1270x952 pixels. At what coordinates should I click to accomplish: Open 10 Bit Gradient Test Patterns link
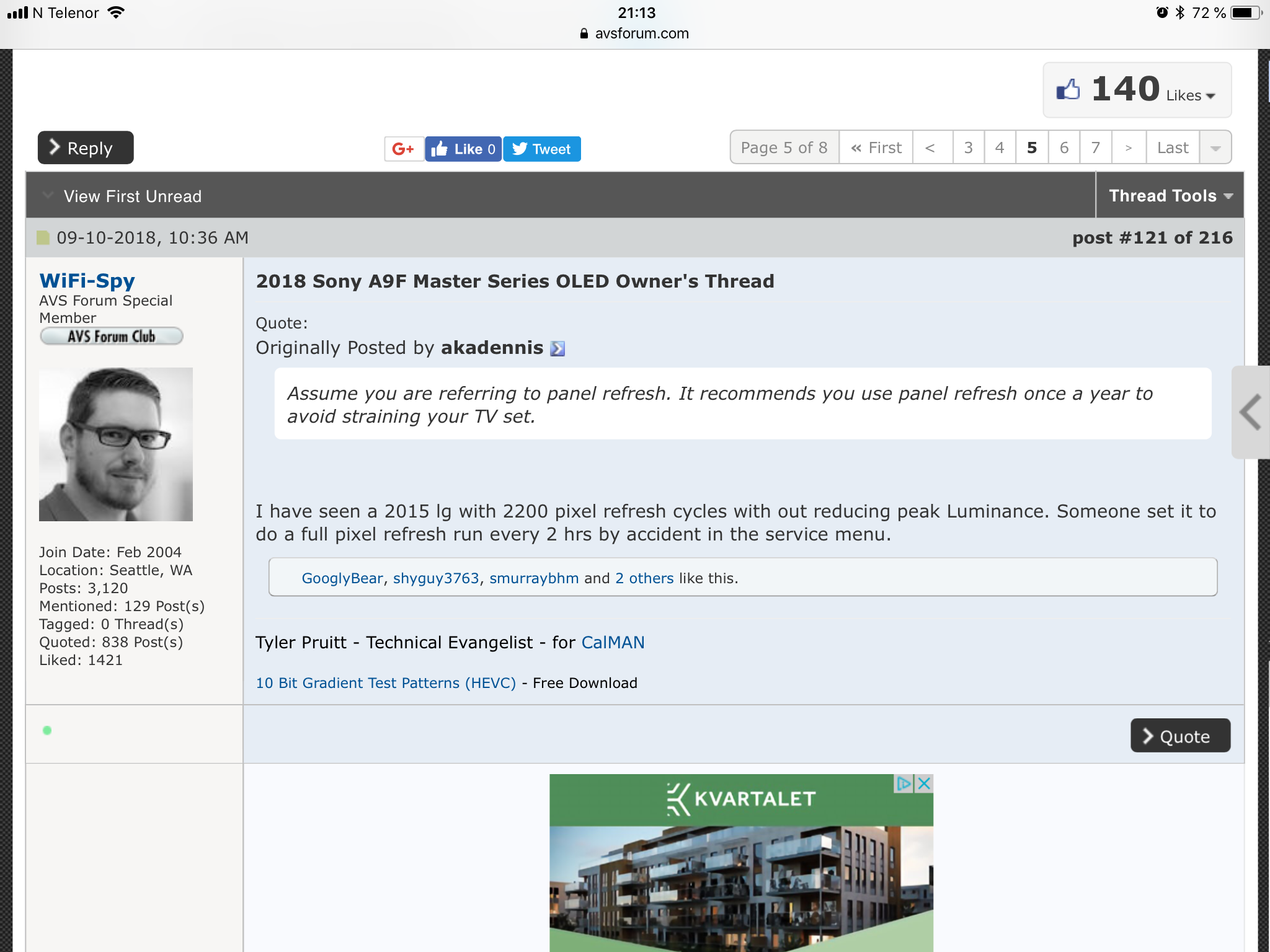pyautogui.click(x=386, y=682)
